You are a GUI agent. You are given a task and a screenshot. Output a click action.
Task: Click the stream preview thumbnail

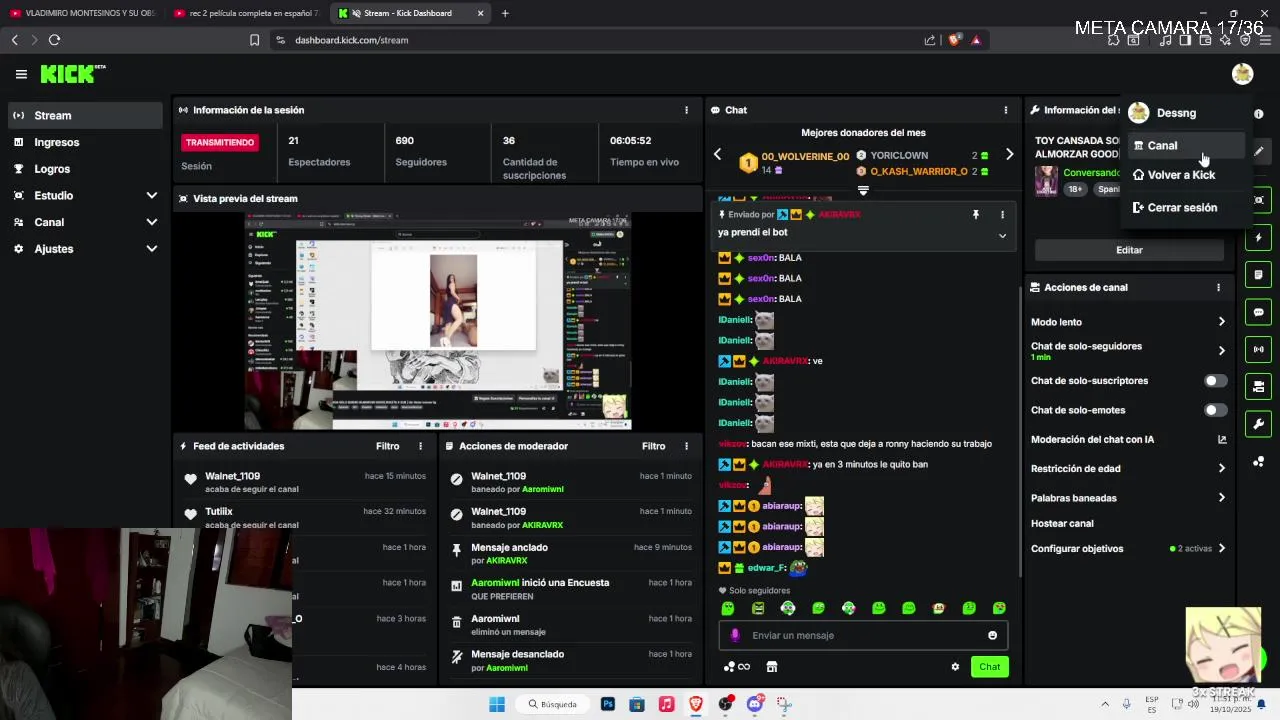click(438, 321)
